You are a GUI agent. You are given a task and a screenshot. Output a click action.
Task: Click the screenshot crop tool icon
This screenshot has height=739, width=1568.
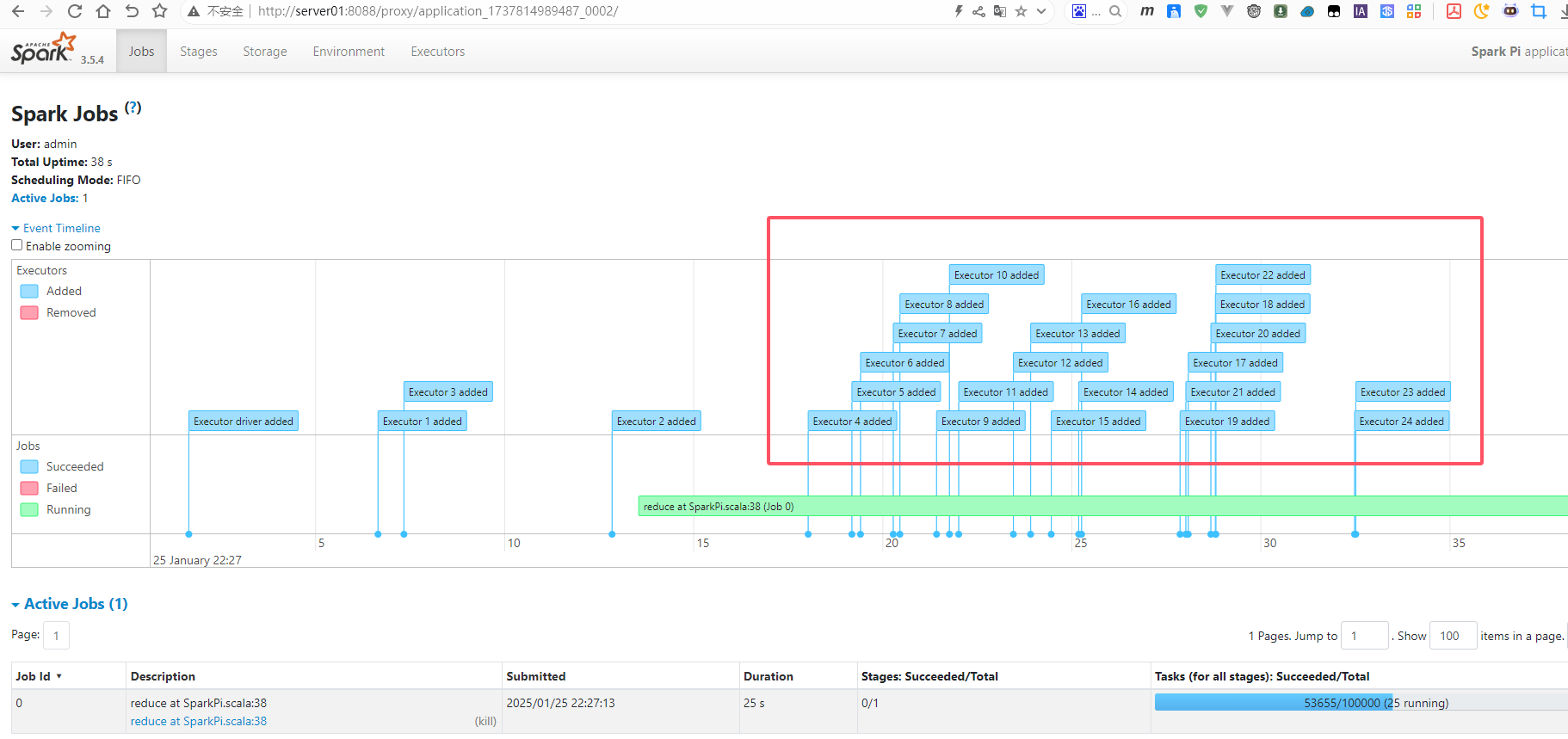click(x=1539, y=11)
